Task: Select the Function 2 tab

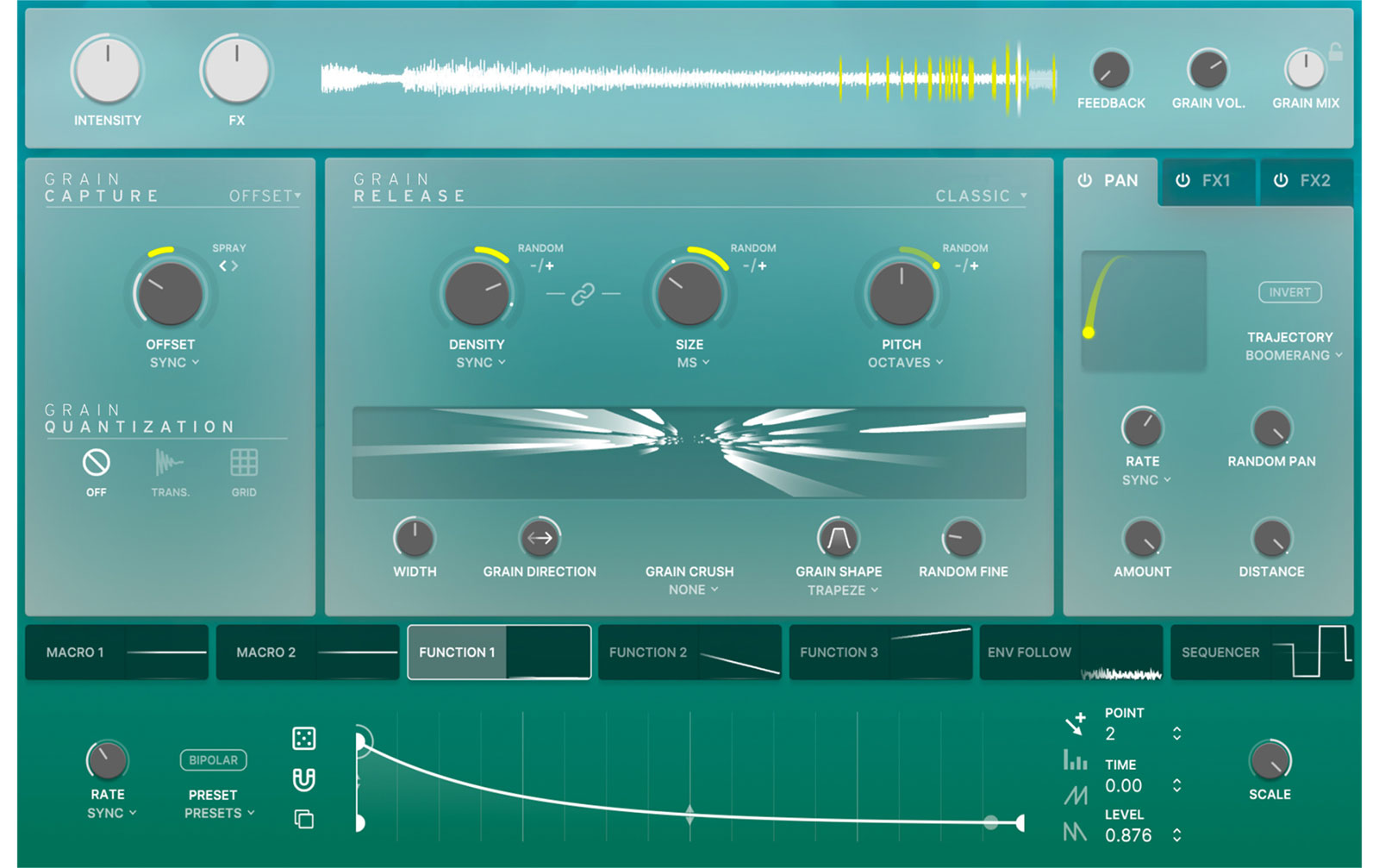Action: coord(689,653)
